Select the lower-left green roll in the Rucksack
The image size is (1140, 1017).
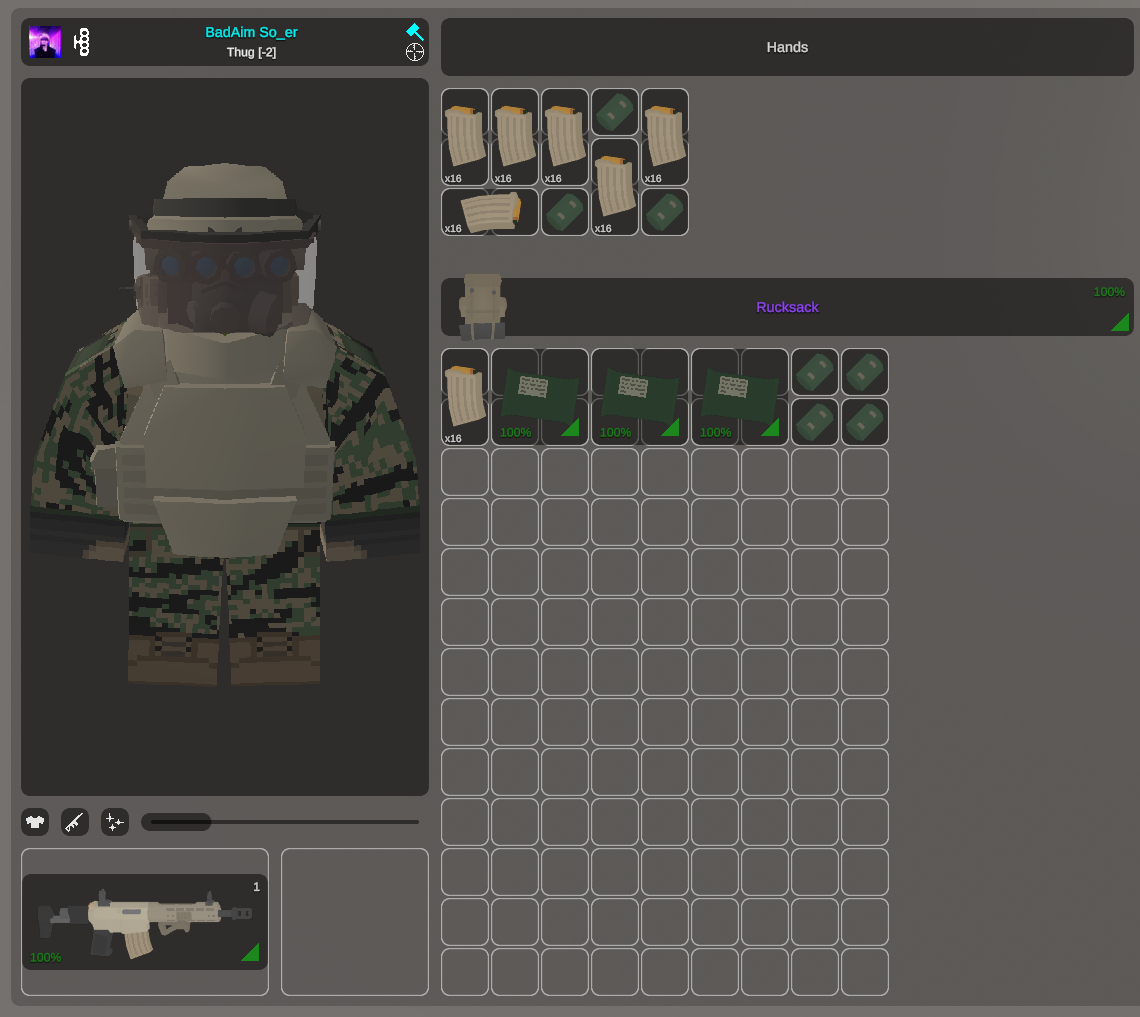(815, 422)
